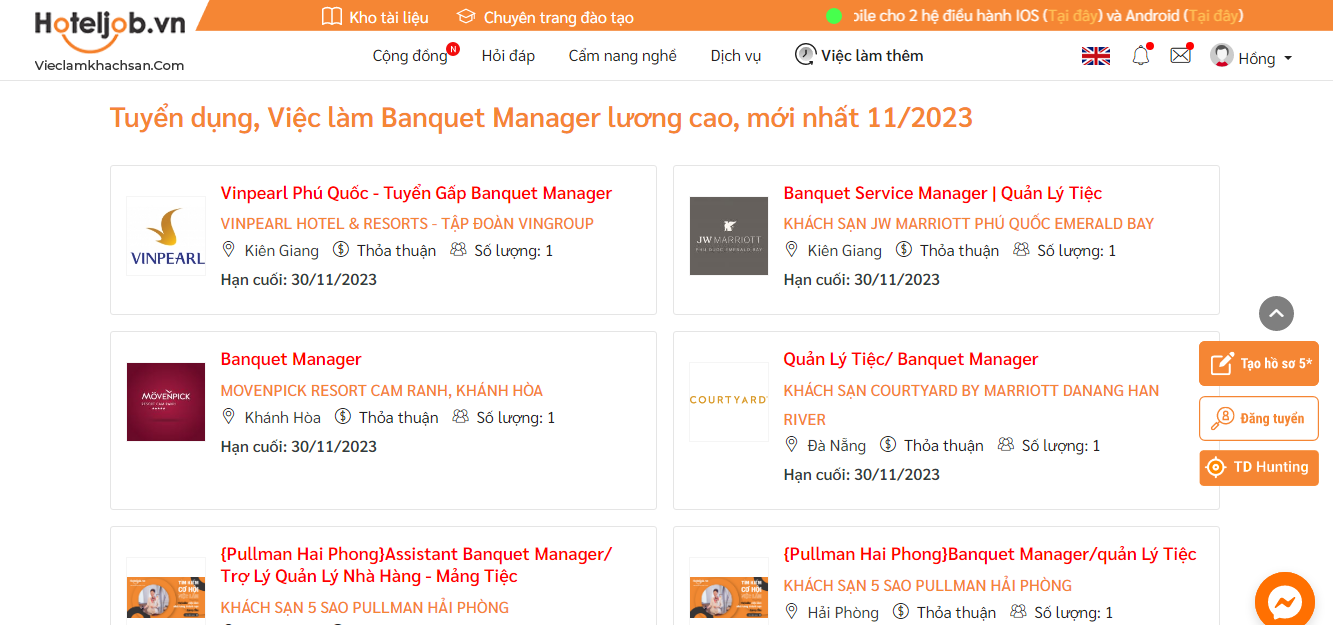Screen dimensions: 1333x625
Task: Open the messages envelope icon
Action: (1180, 56)
